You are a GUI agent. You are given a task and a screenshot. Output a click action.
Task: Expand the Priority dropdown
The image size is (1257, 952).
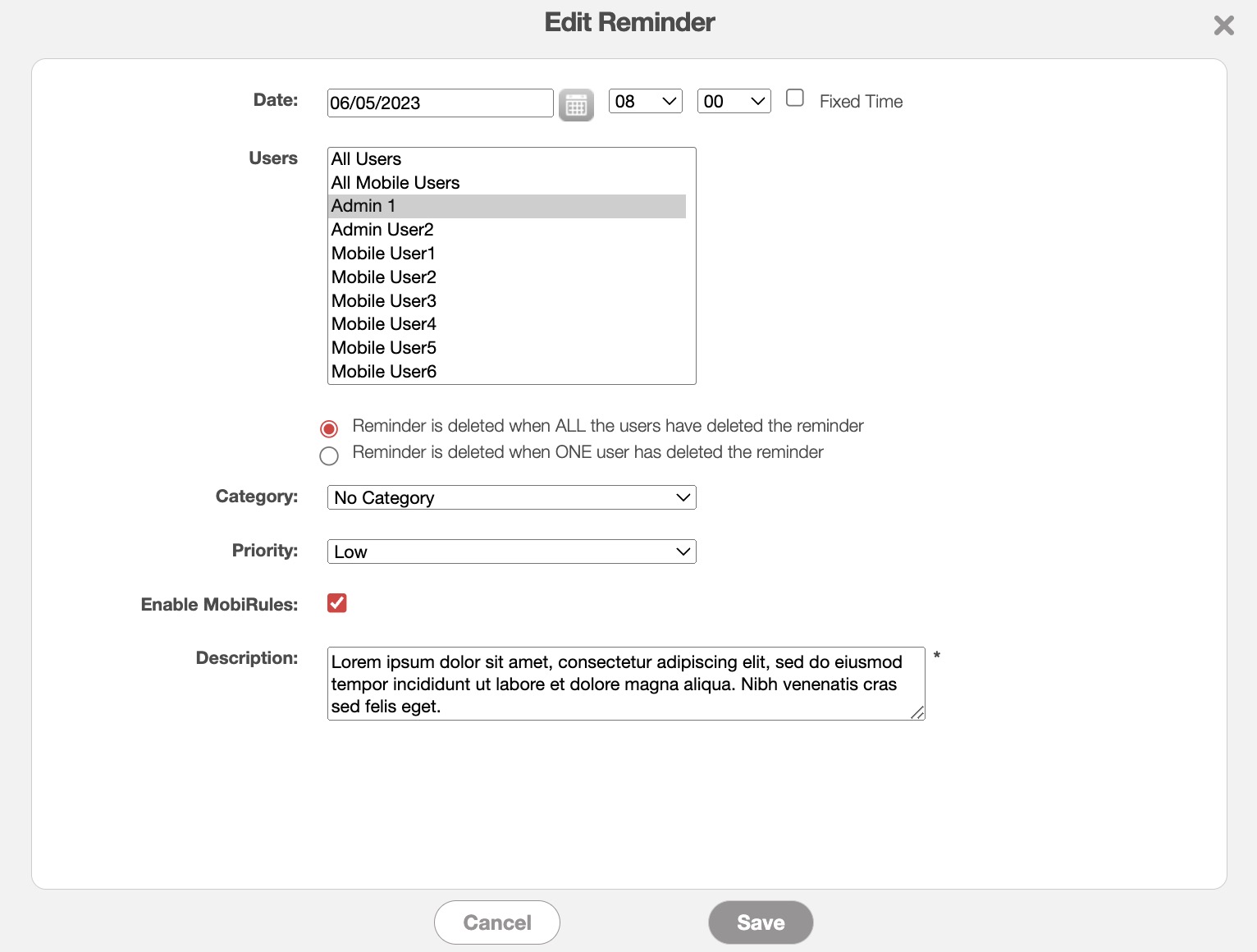511,552
